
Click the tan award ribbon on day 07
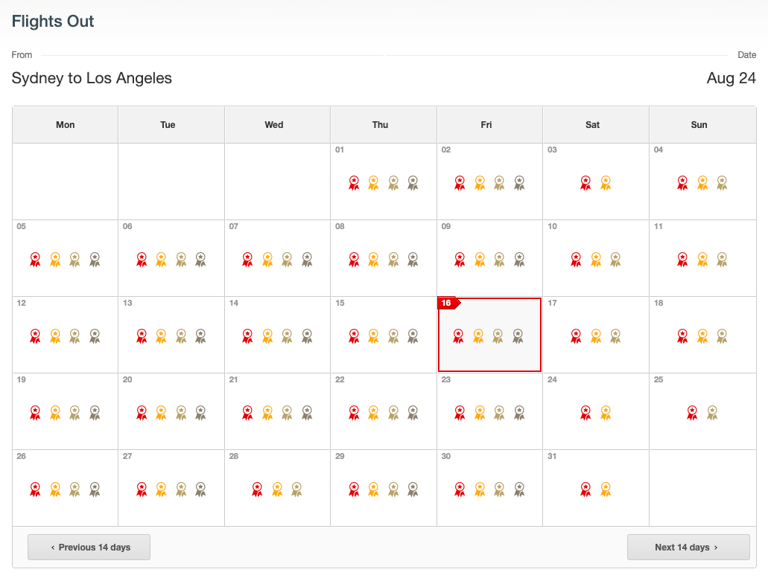click(287, 259)
